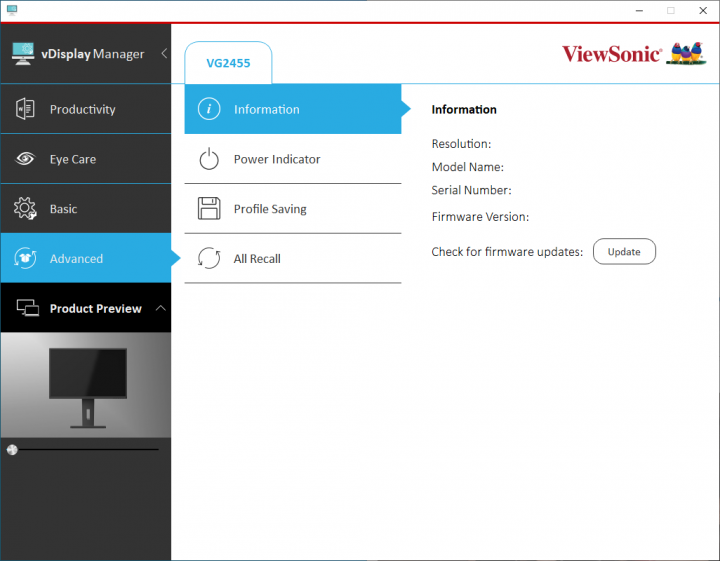Image resolution: width=720 pixels, height=561 pixels.
Task: Click the Information circle-i icon
Action: click(209, 109)
